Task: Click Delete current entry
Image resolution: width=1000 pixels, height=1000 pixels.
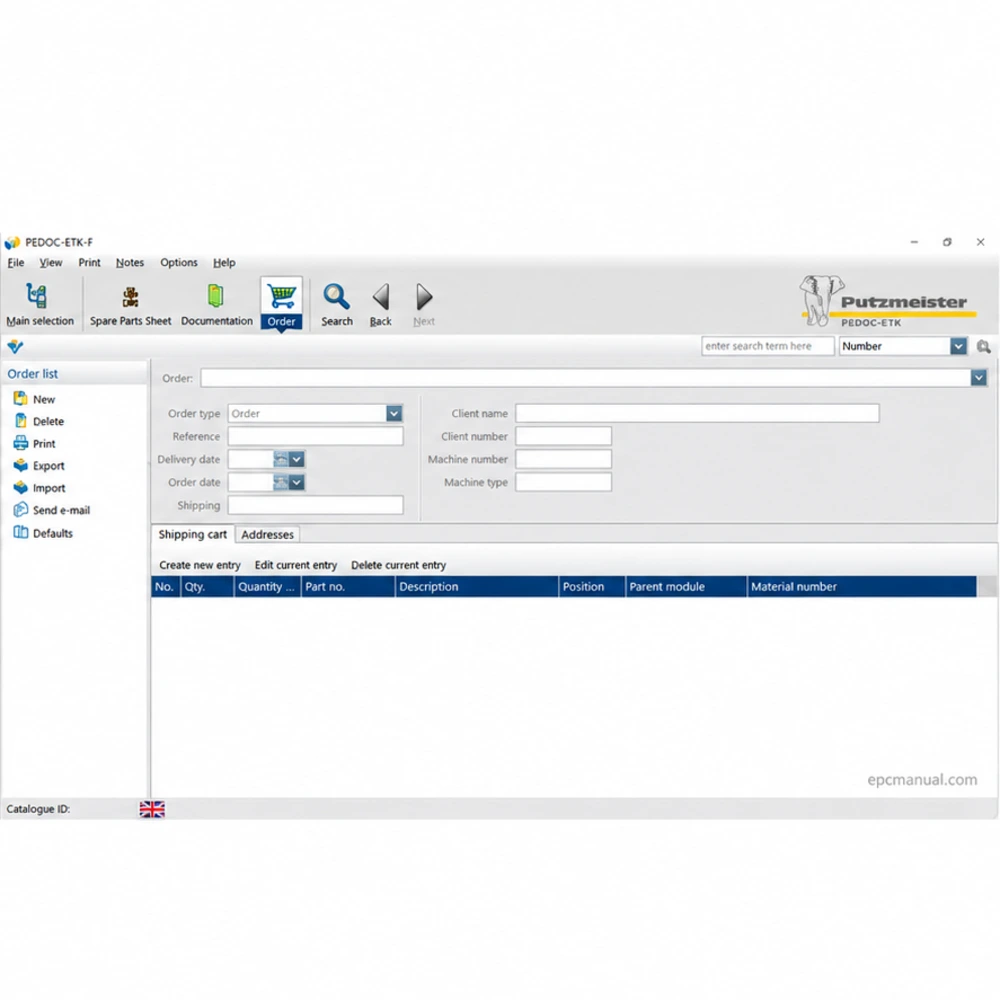Action: [399, 565]
